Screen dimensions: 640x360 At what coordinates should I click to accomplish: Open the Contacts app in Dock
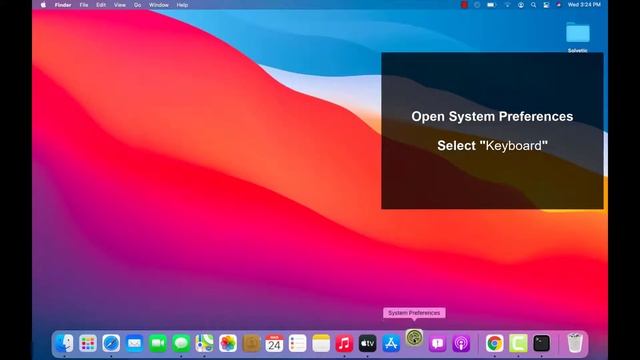tap(251, 343)
